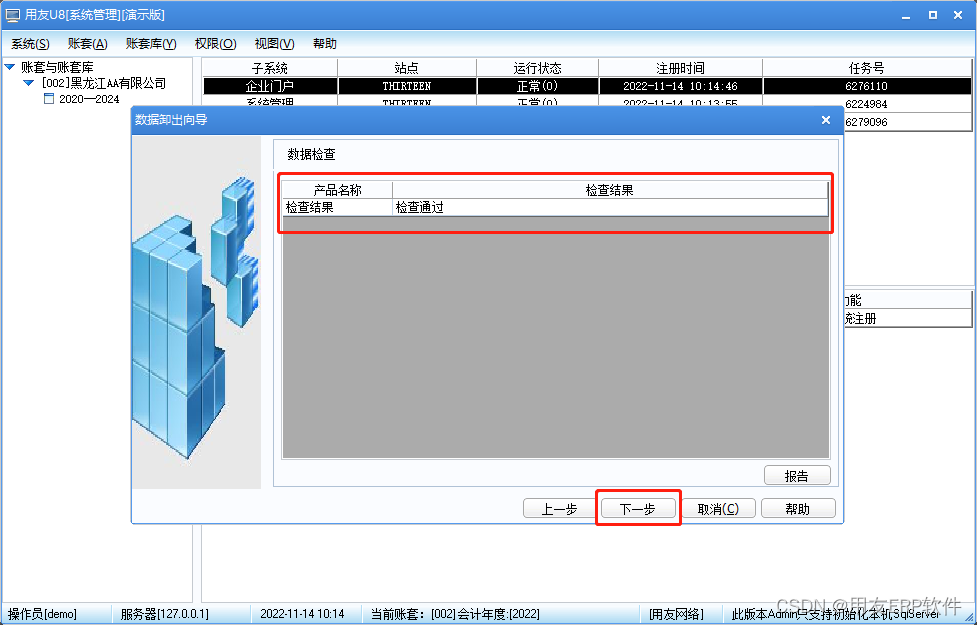Open the 账套(A) menu
Image resolution: width=977 pixels, height=625 pixels.
coord(87,44)
